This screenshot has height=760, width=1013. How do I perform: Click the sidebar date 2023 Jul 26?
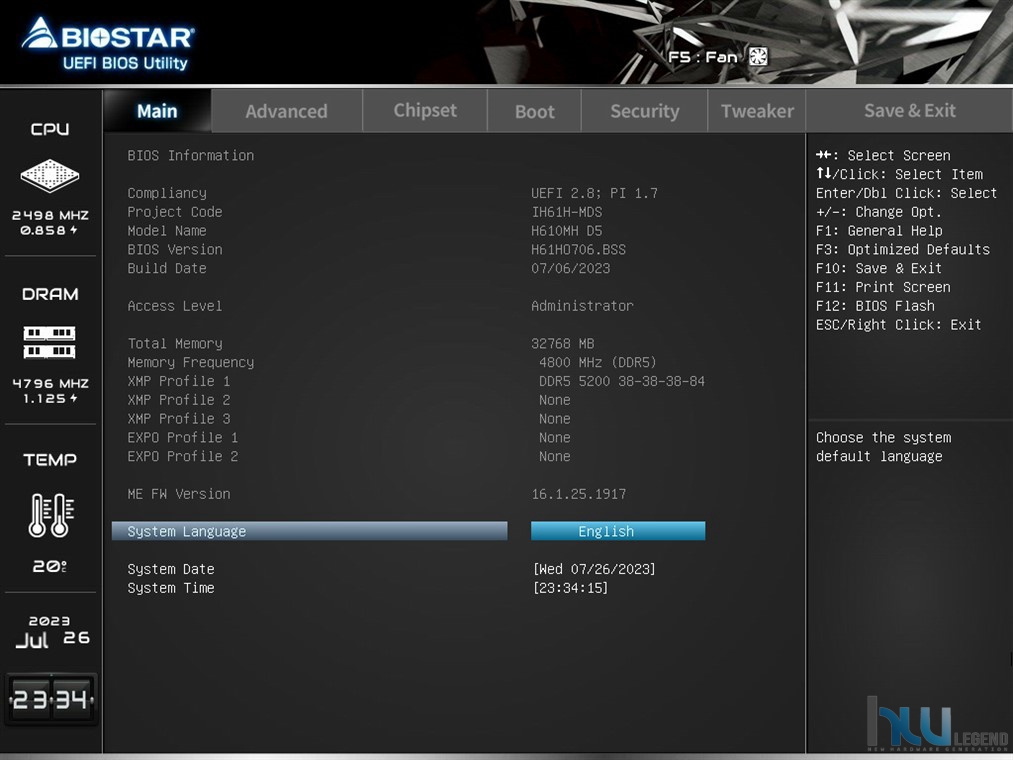(51, 632)
